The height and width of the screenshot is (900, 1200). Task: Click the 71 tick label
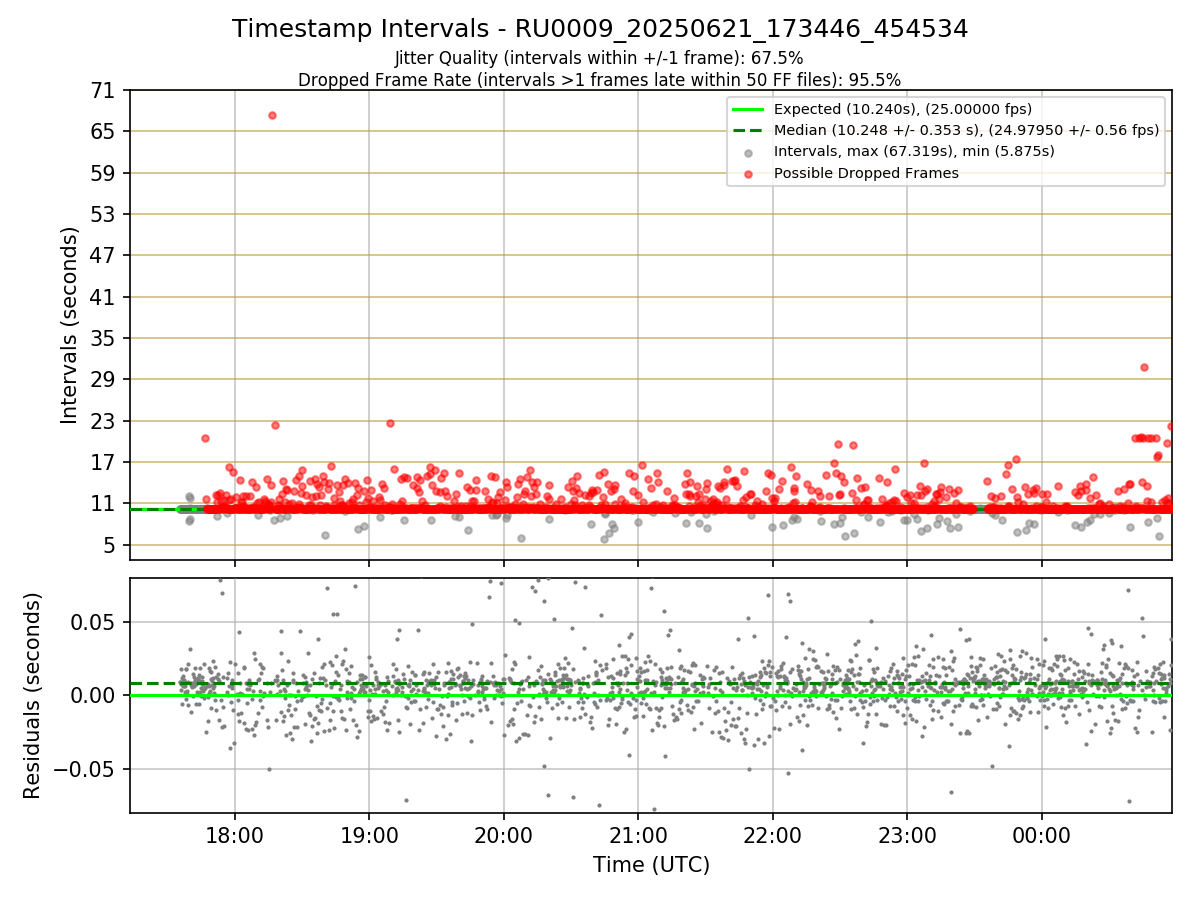click(x=104, y=90)
